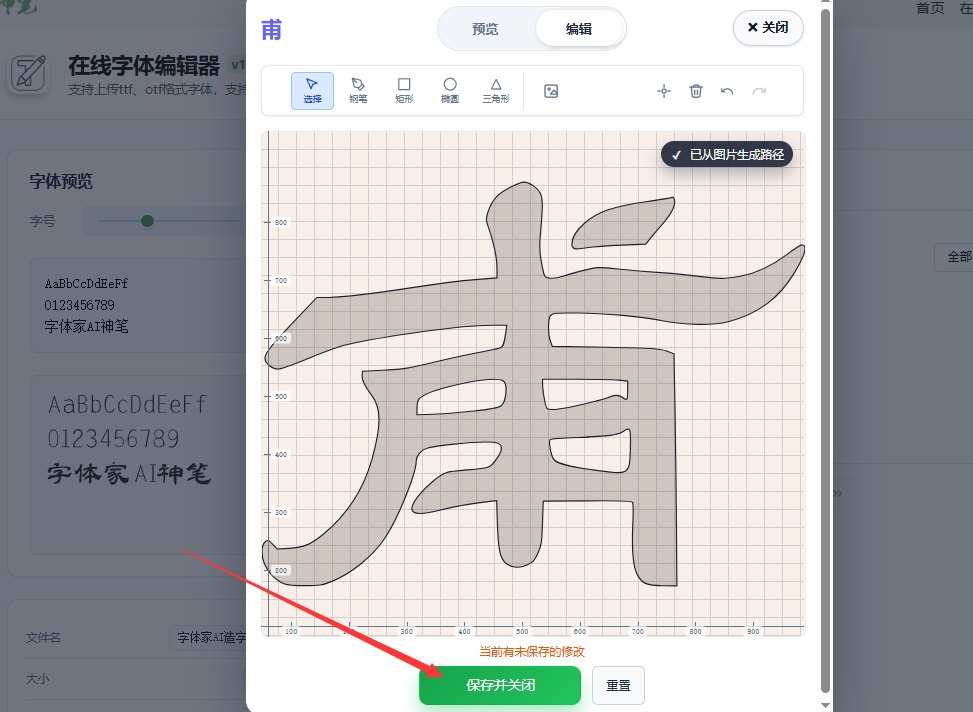Undo the last glyph edit
The height and width of the screenshot is (712, 973).
coord(728,90)
